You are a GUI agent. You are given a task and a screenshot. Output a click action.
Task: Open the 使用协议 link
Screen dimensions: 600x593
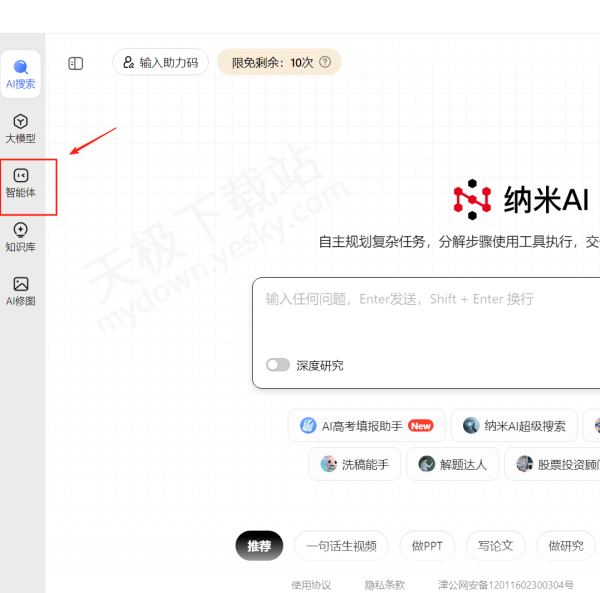[311, 584]
